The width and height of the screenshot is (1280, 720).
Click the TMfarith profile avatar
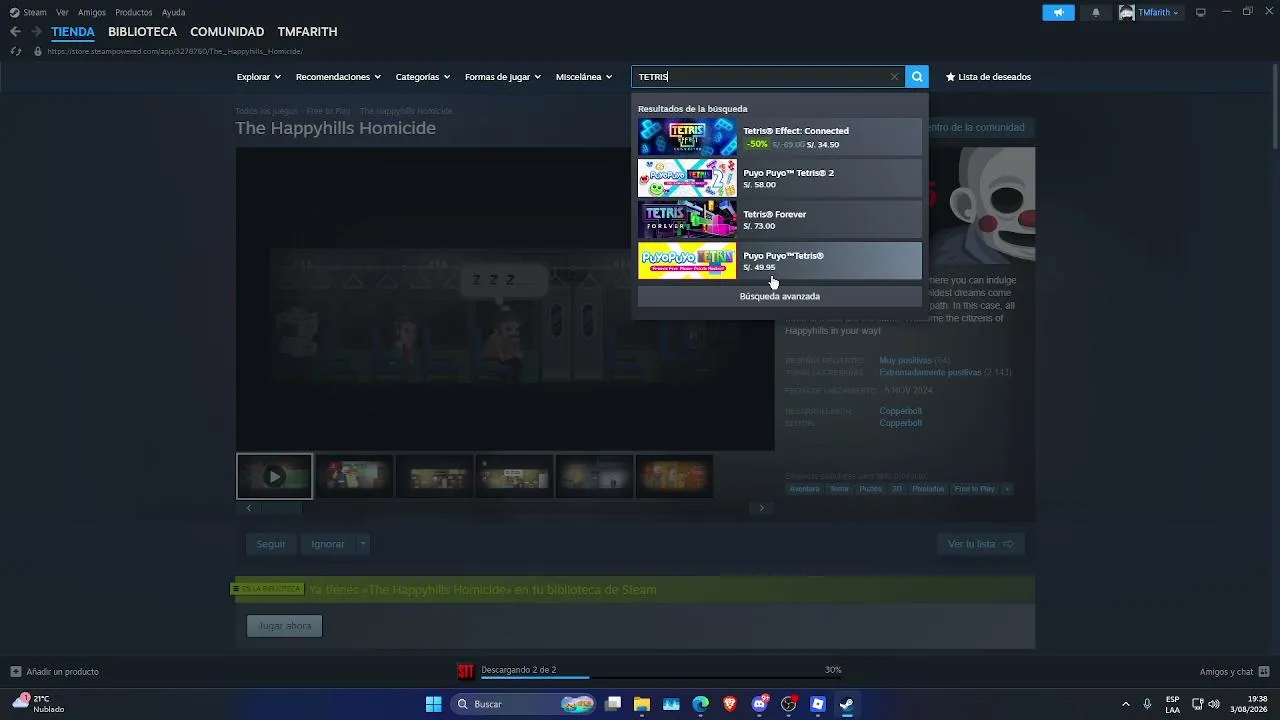(x=1127, y=12)
